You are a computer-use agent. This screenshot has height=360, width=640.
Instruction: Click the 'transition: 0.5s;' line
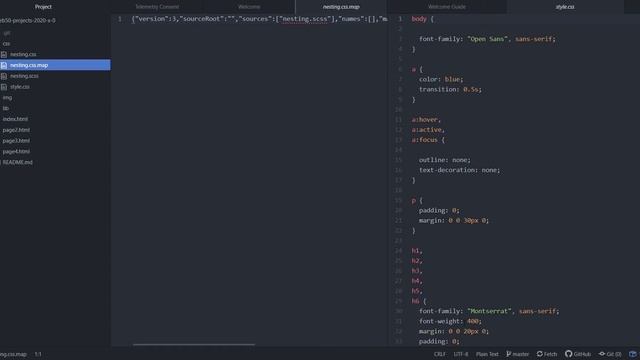[x=450, y=89]
